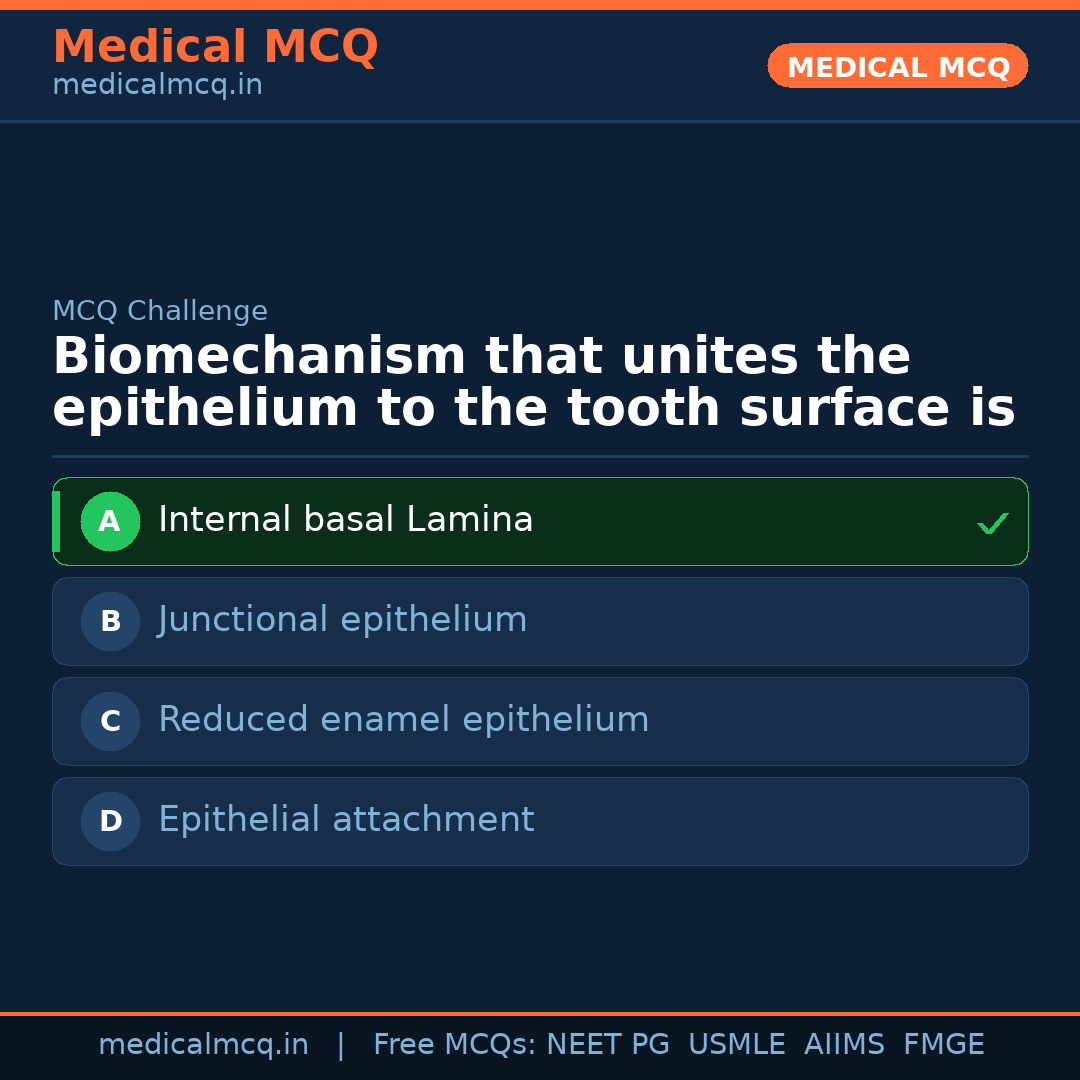Select the Internal basal Lamina answer text
1080x1080 pixels.
point(346,520)
